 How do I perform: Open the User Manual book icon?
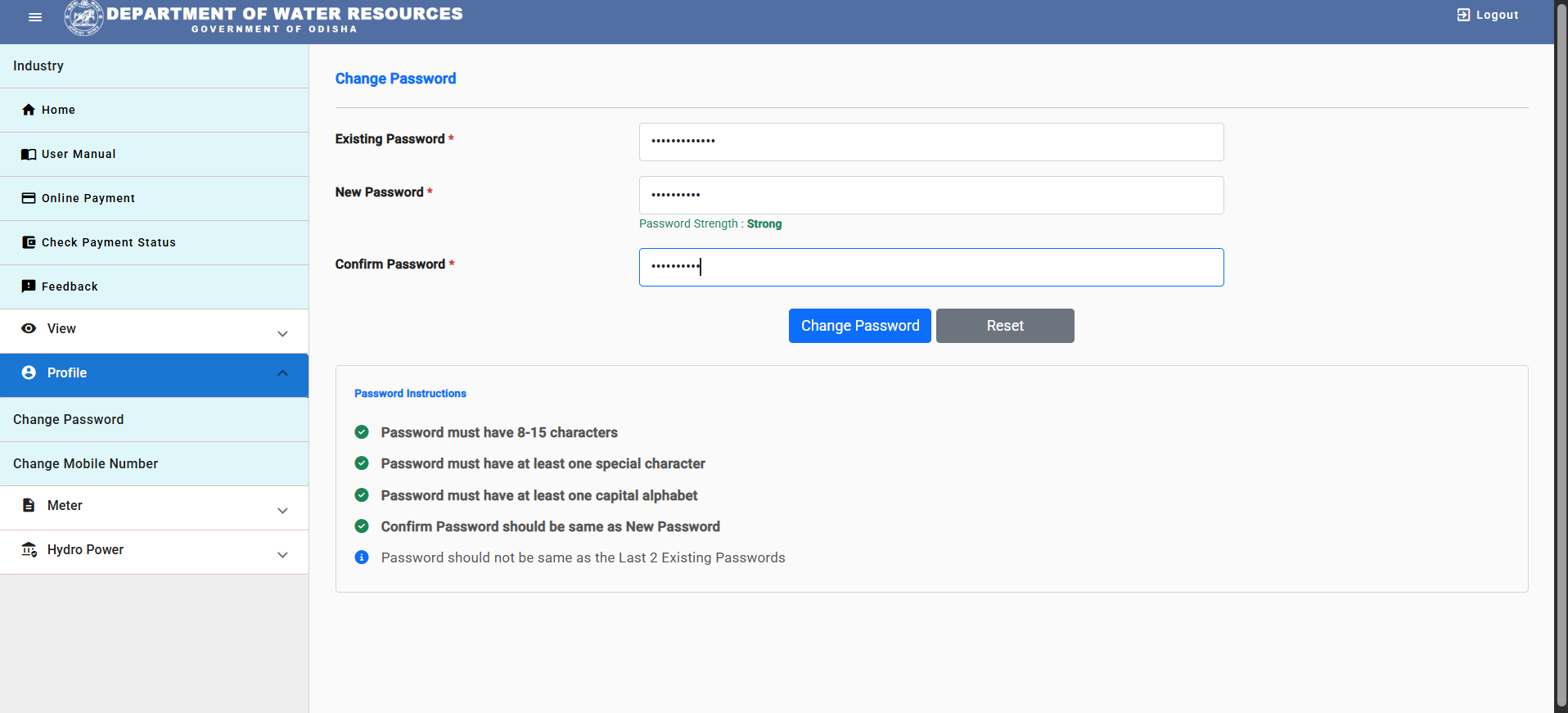[x=29, y=154]
